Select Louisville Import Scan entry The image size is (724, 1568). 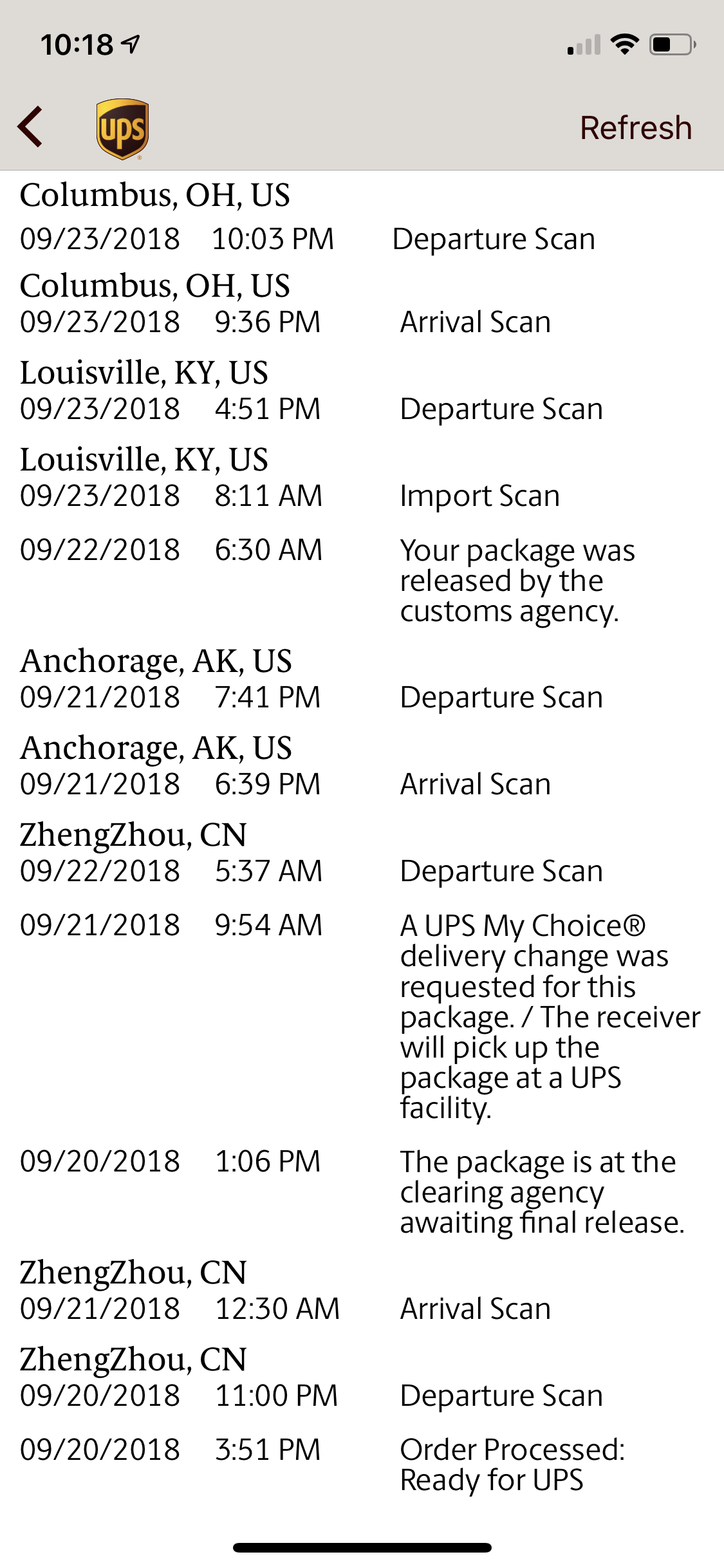(362, 477)
